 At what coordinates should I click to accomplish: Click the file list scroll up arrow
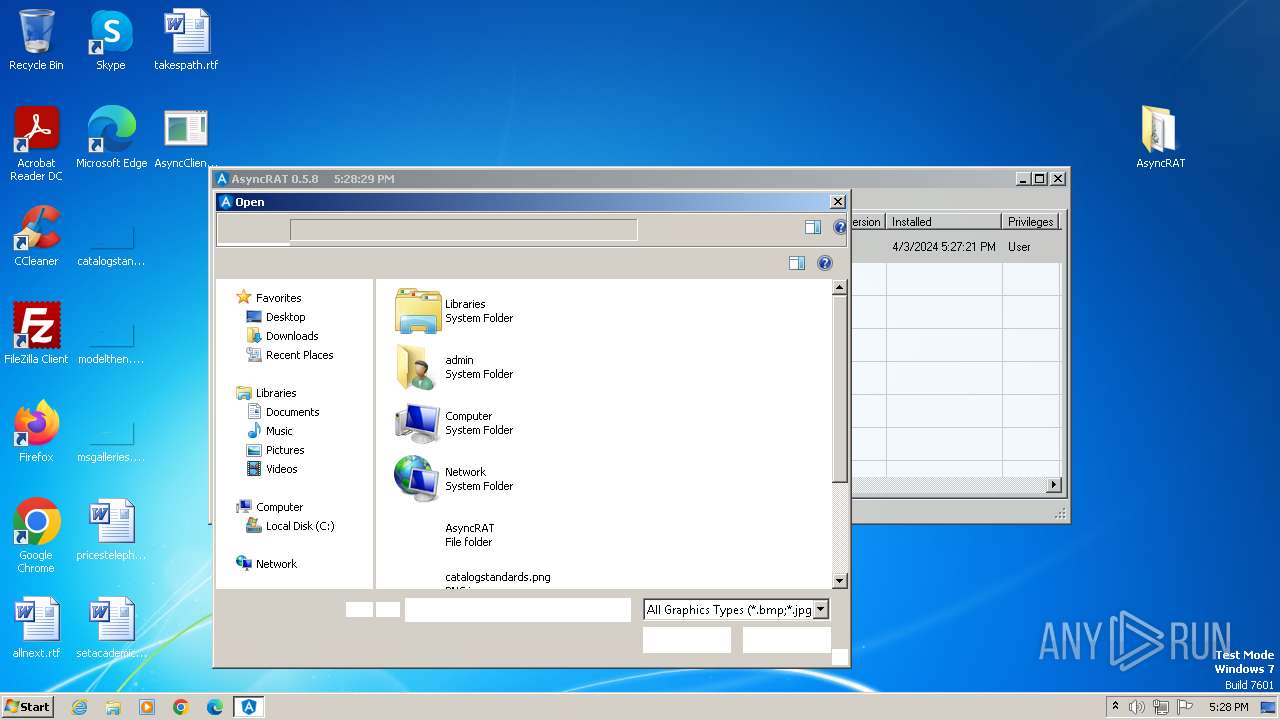(x=839, y=288)
